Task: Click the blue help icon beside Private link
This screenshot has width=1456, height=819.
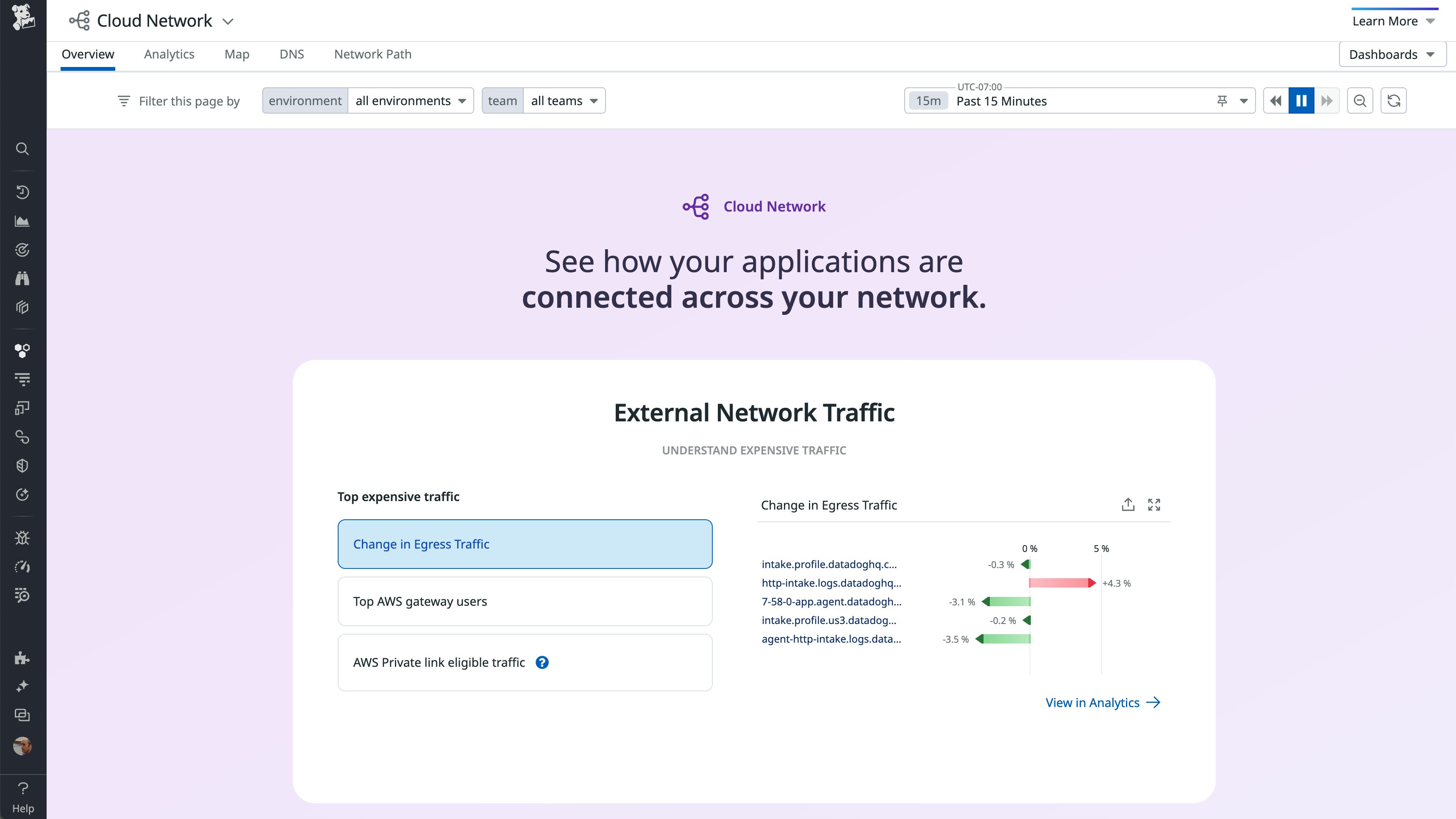Action: click(x=542, y=662)
